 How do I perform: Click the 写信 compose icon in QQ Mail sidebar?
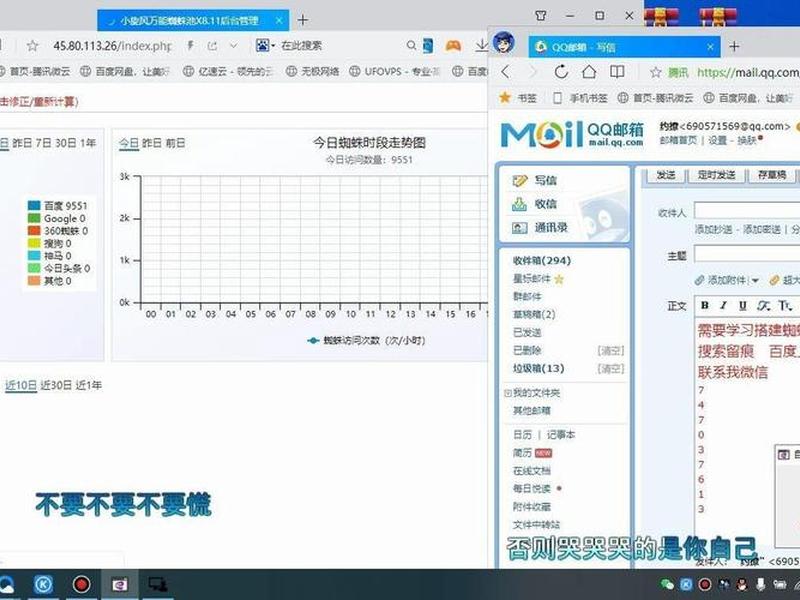pyautogui.click(x=519, y=181)
